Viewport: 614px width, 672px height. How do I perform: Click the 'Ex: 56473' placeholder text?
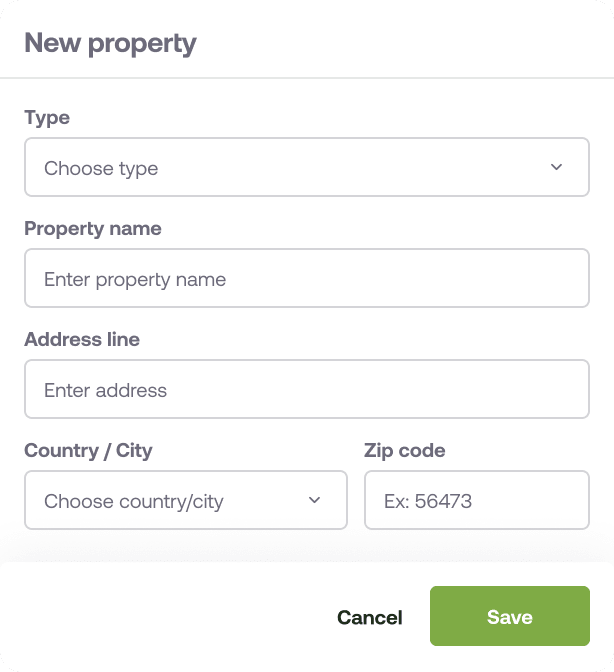click(x=427, y=501)
